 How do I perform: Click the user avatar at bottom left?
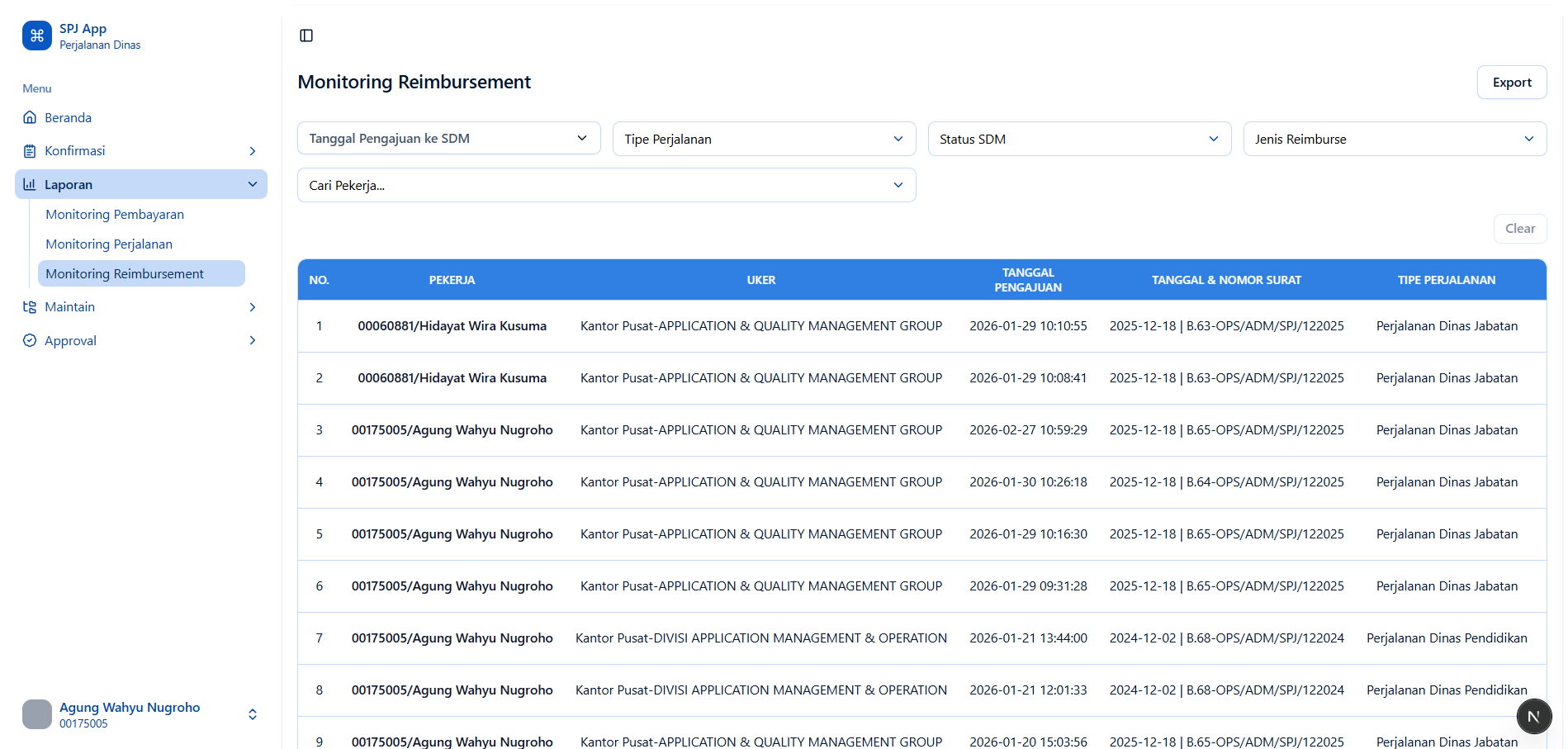click(37, 714)
